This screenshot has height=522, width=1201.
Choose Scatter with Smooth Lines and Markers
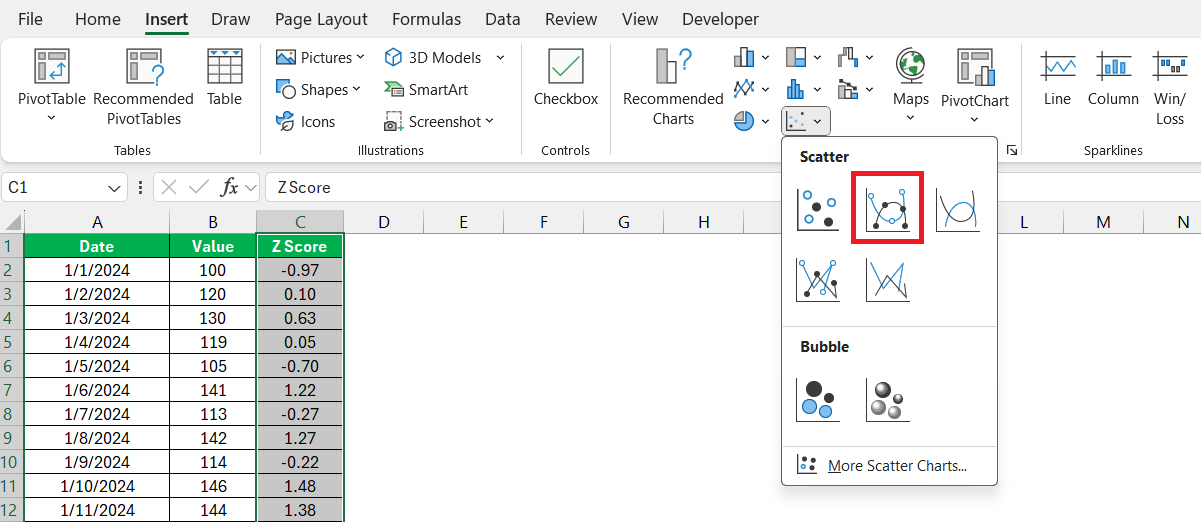(887, 208)
